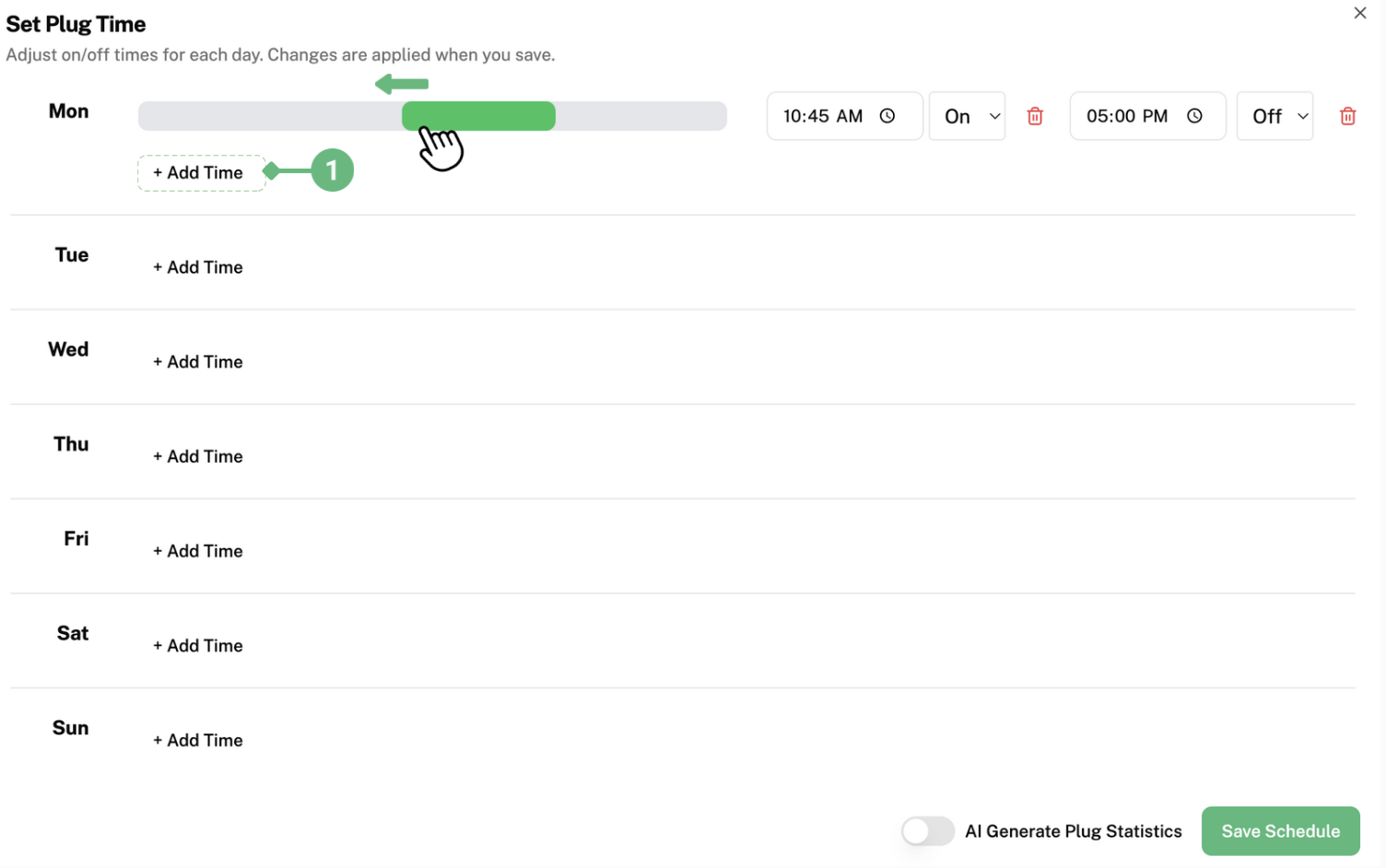The image size is (1386, 868).
Task: Add a time slot for Tuesday
Action: coord(199,267)
